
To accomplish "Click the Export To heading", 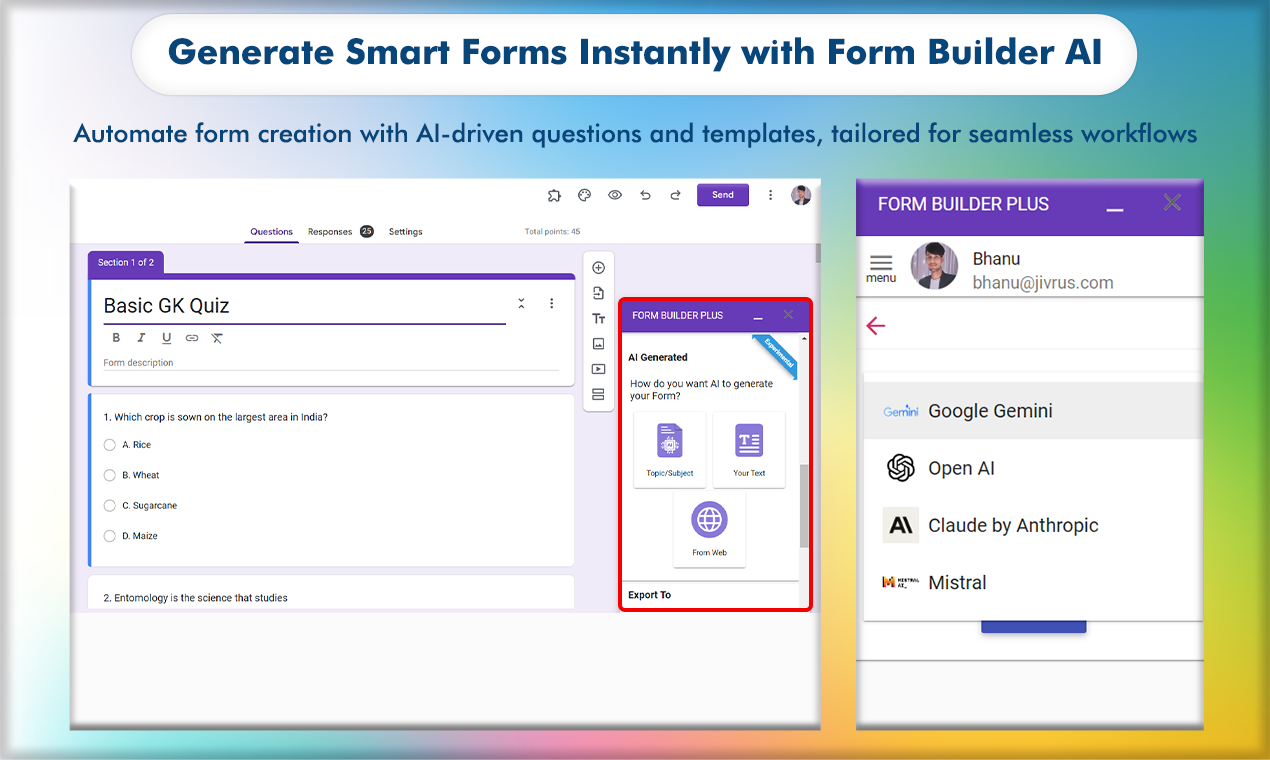I will pyautogui.click(x=650, y=595).
